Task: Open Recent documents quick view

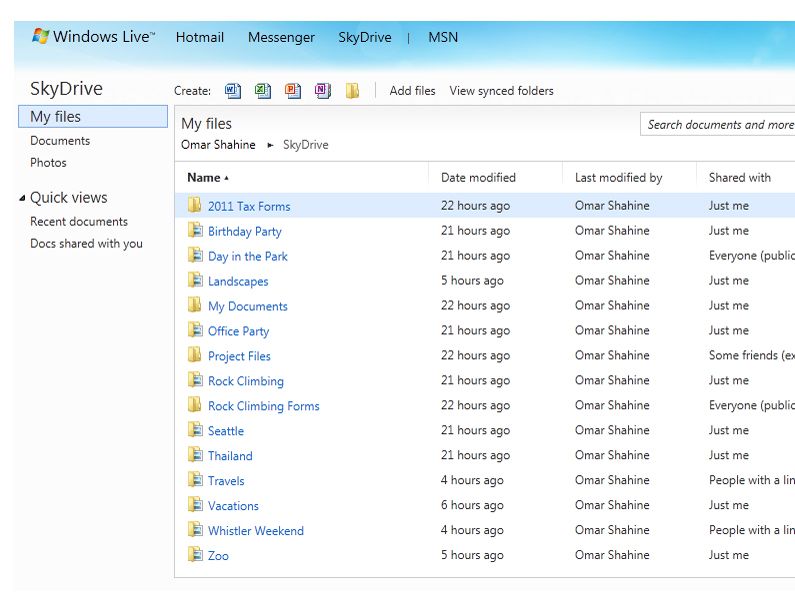Action: point(79,221)
